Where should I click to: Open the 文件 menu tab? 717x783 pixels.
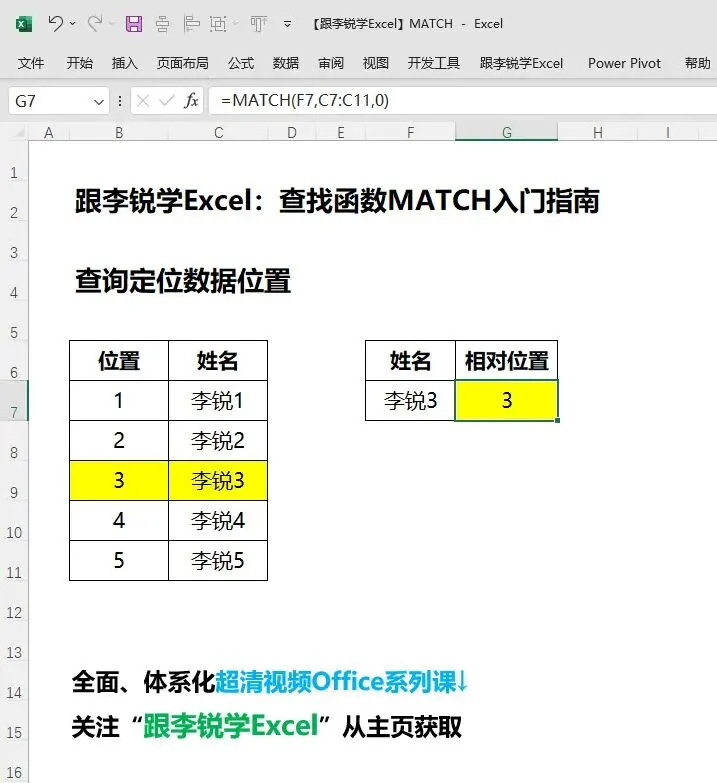pos(31,63)
